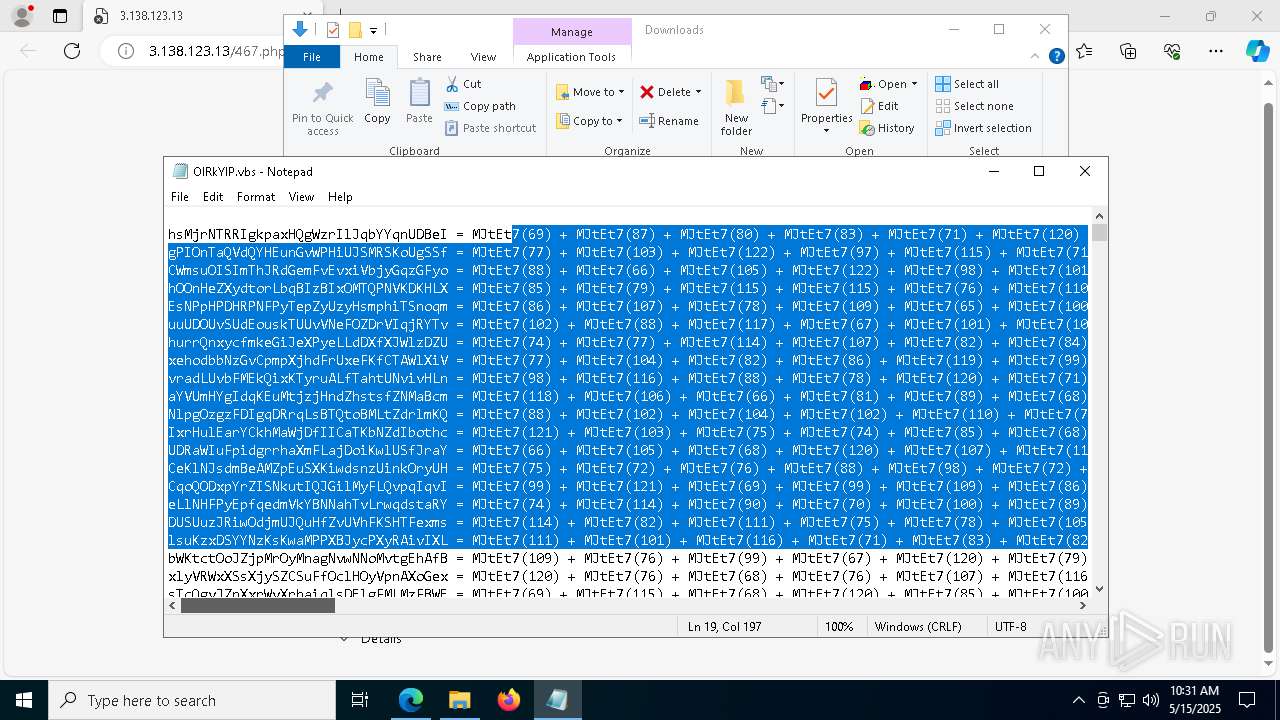Open File Explorer from taskbar
Screen dimensions: 1280x720
[x=460, y=700]
